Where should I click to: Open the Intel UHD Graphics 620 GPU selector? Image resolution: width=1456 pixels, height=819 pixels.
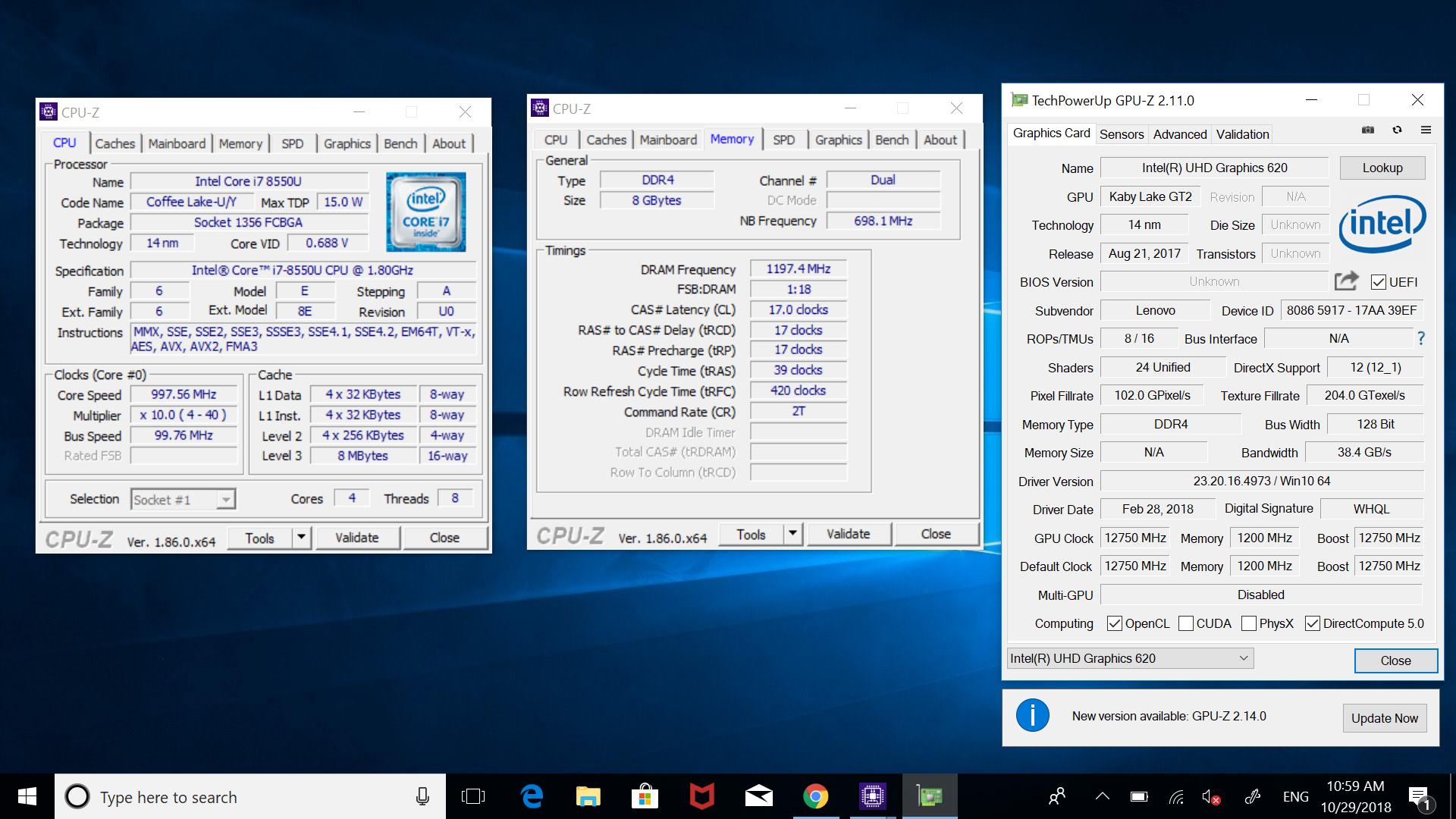tap(1130, 657)
